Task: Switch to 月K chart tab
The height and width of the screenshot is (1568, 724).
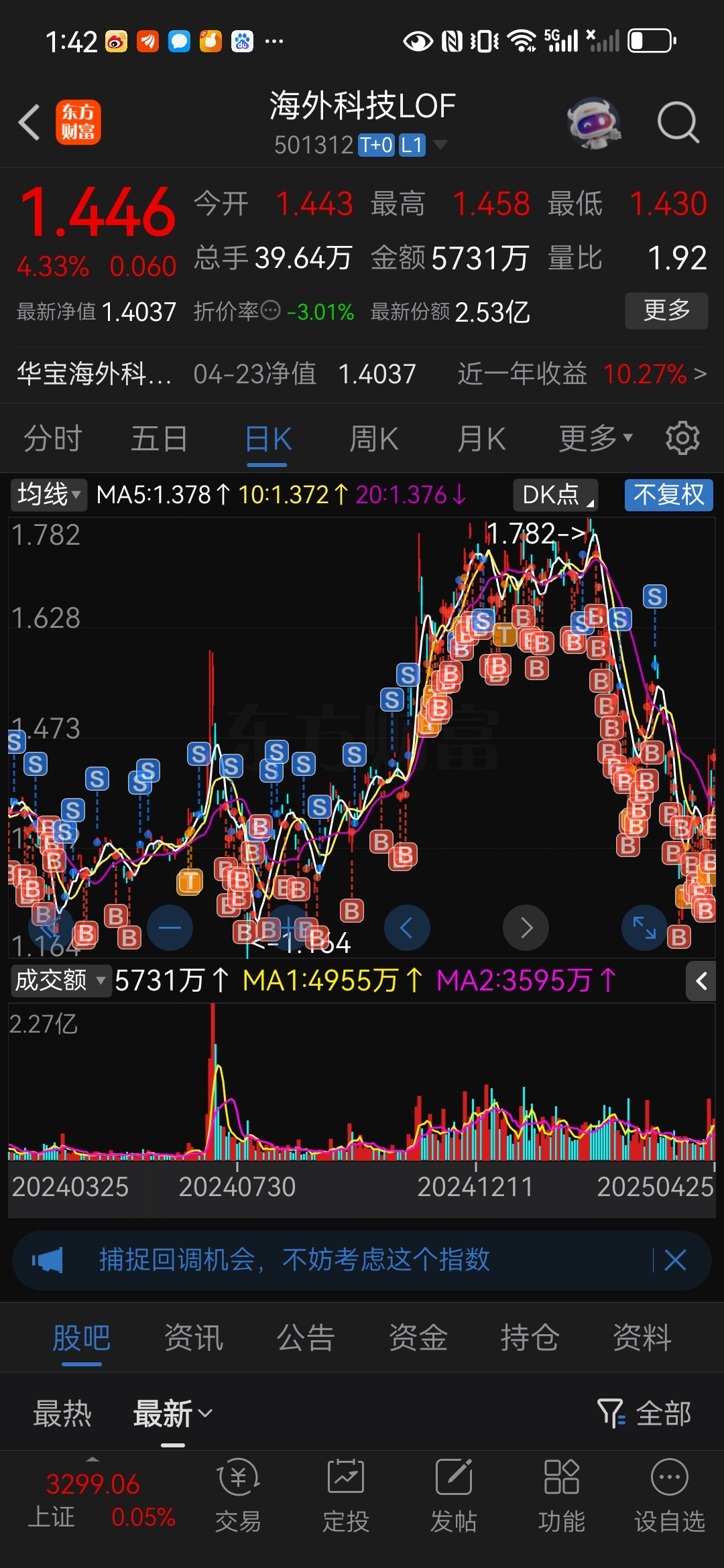Action: [481, 438]
